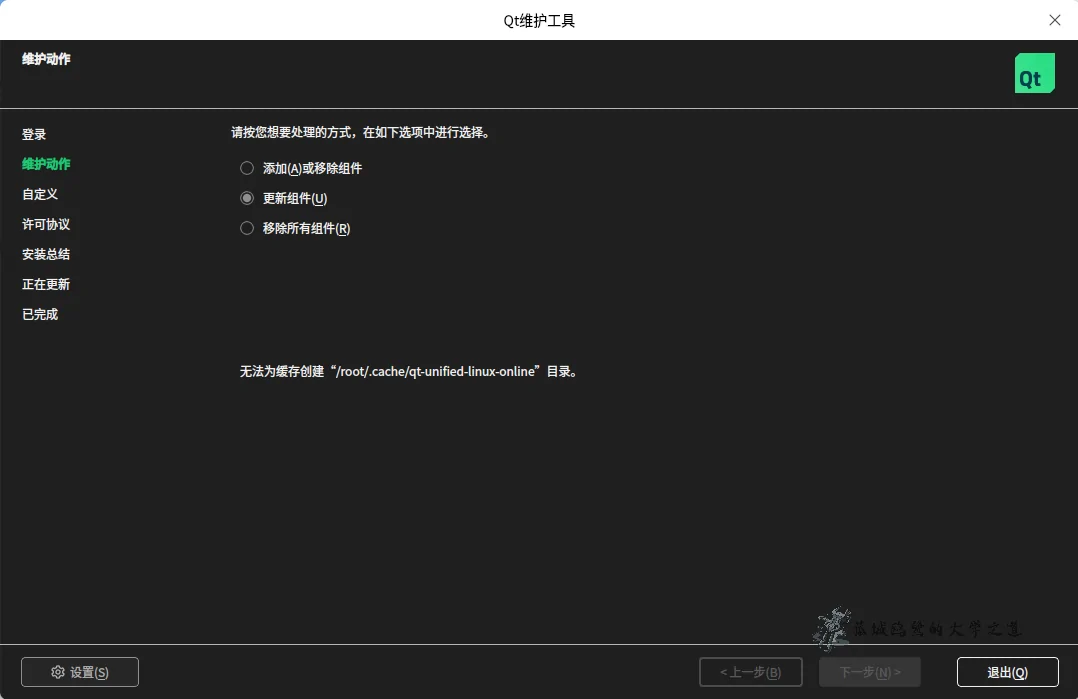This screenshot has height=699, width=1078.
Task: Close the Qt维护工具 window
Action: [x=1054, y=20]
